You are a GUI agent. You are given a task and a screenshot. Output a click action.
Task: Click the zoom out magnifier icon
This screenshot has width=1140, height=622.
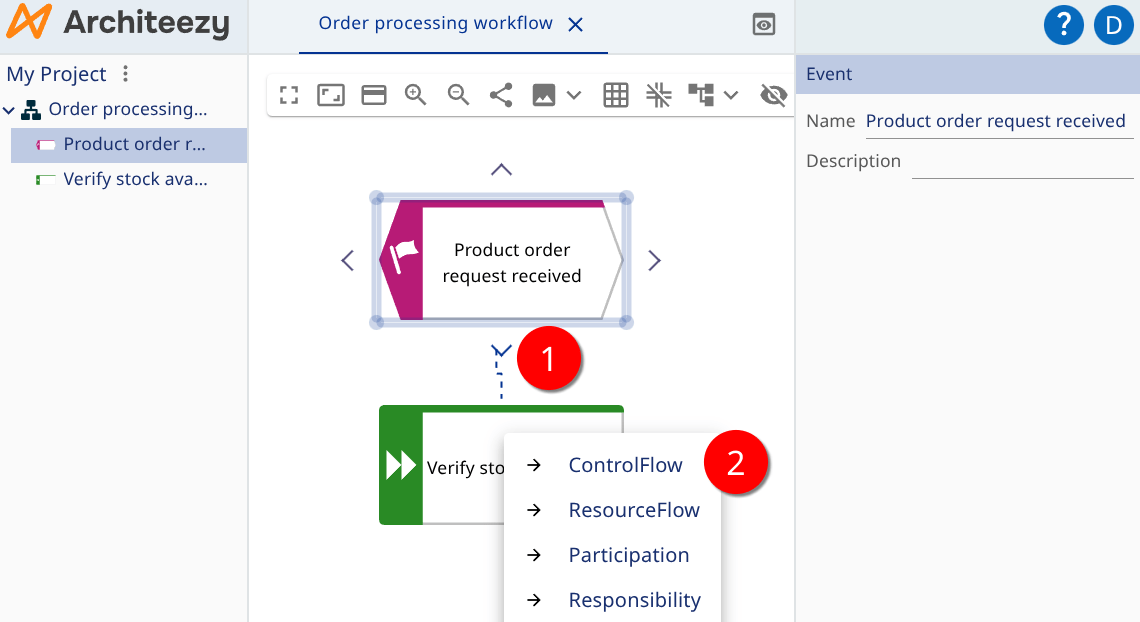tap(459, 95)
